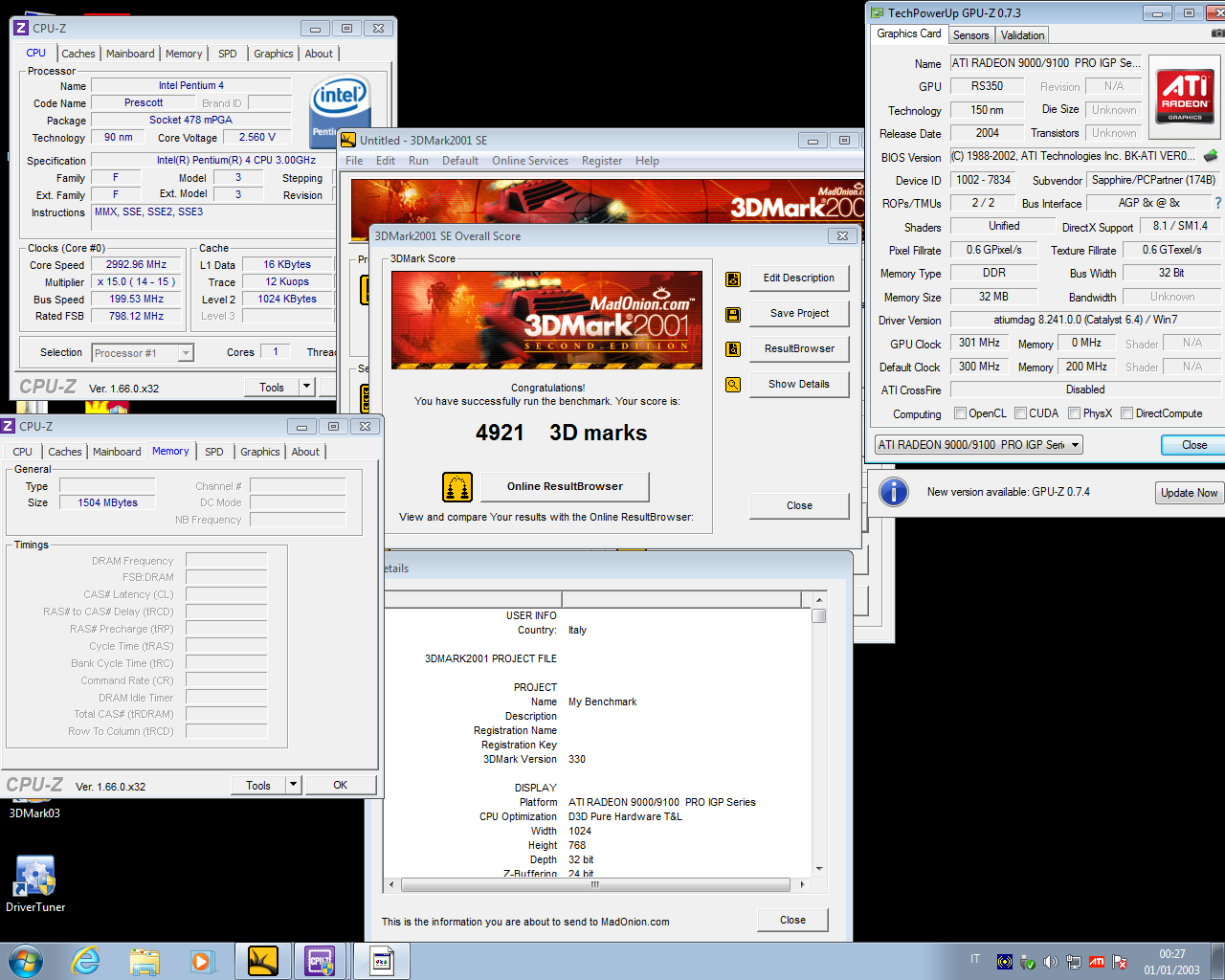Click the ATI Radeon logo in GPU-Z
The height and width of the screenshot is (980, 1225).
(x=1185, y=97)
